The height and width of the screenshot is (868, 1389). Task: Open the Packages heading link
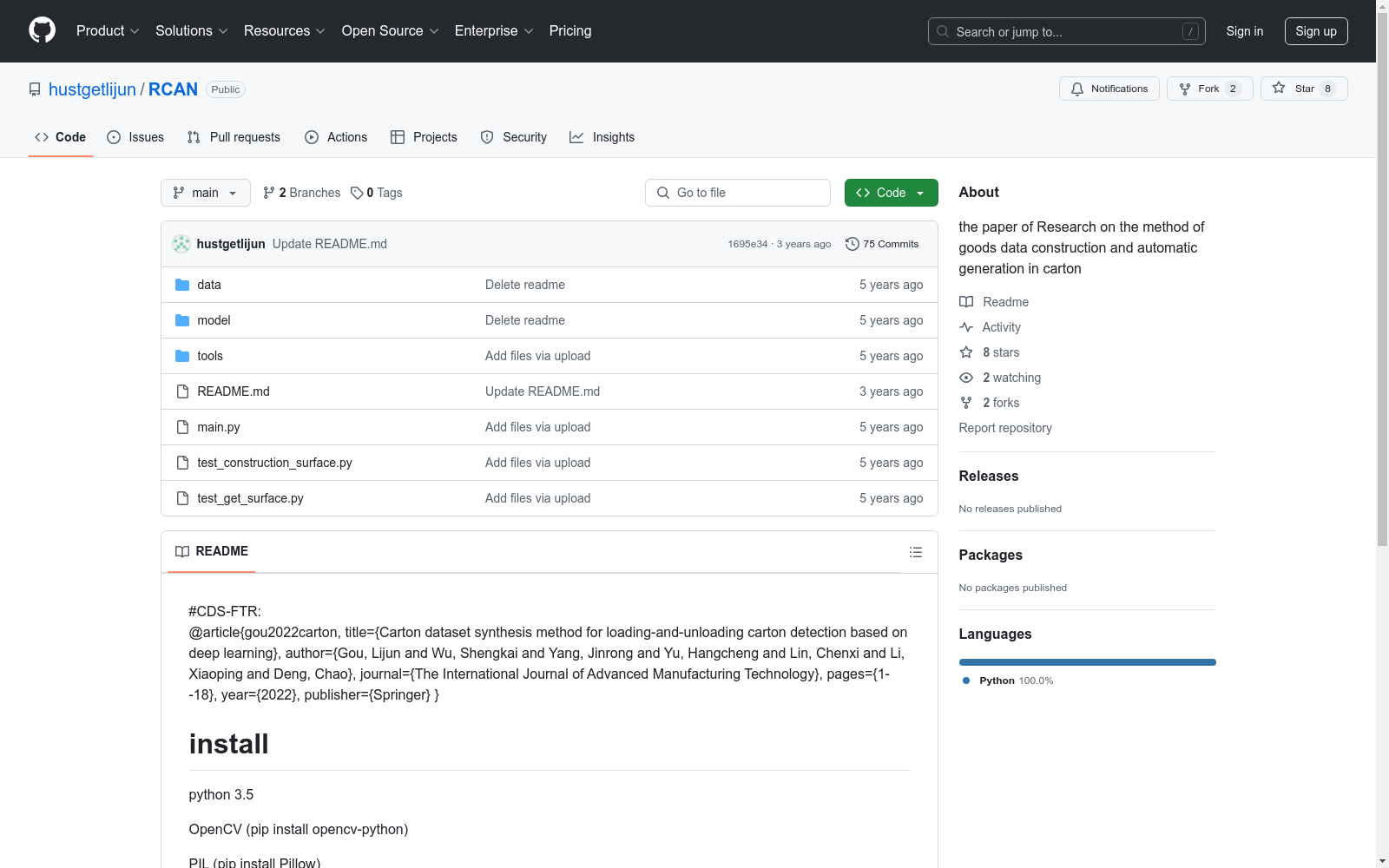991,555
